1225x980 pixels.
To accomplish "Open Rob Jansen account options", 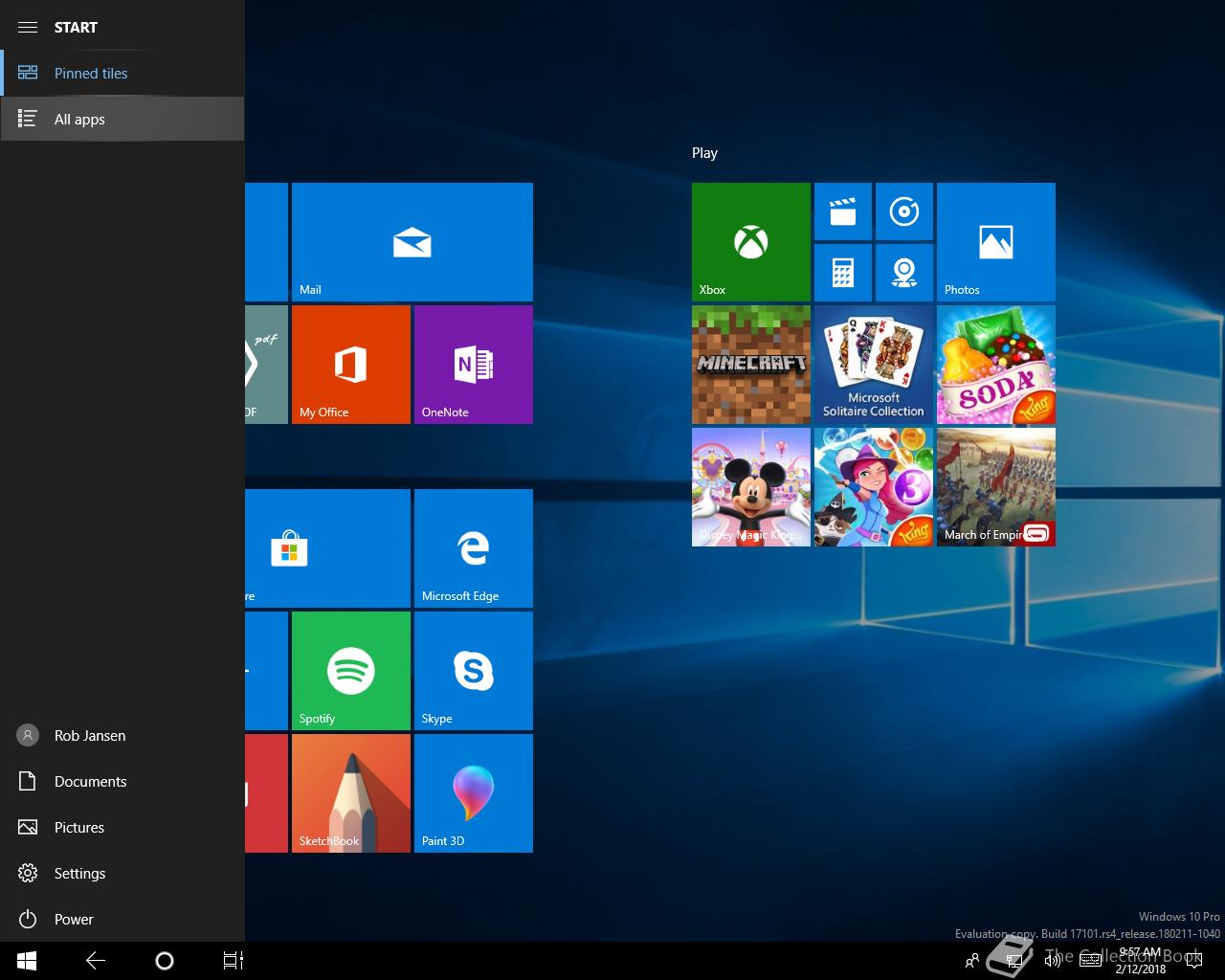I will coord(122,735).
